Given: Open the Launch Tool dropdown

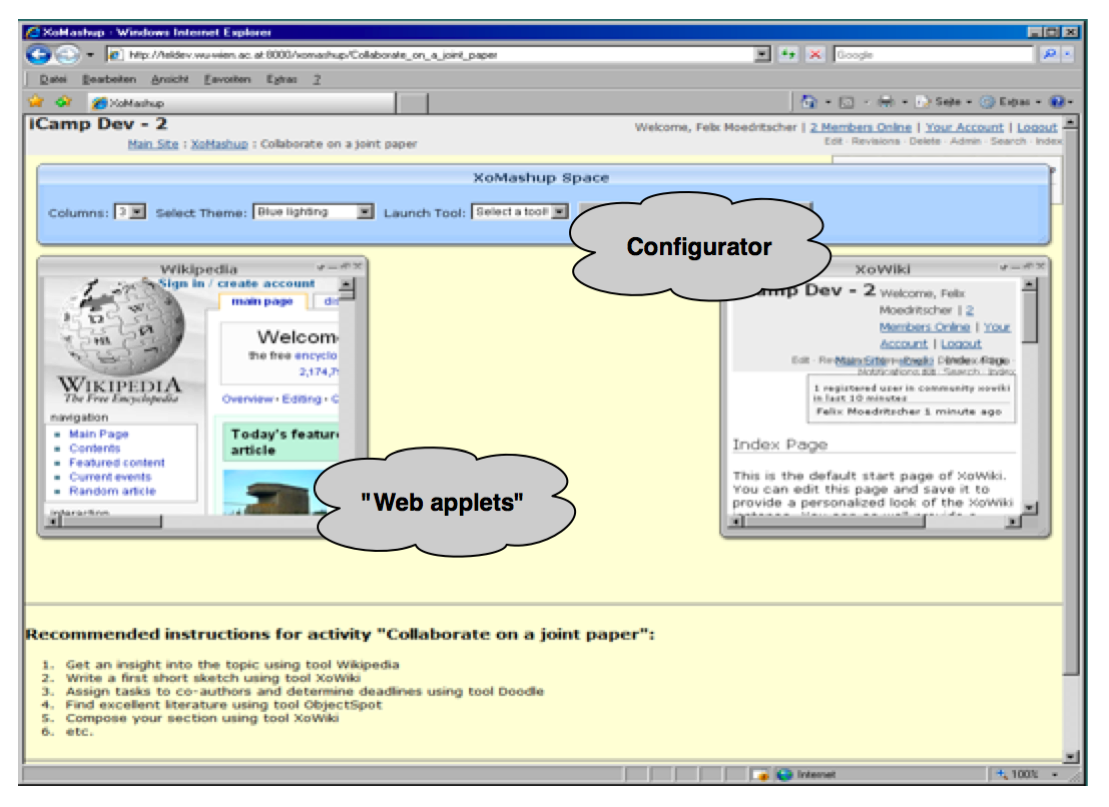Looking at the screenshot, I should [520, 211].
